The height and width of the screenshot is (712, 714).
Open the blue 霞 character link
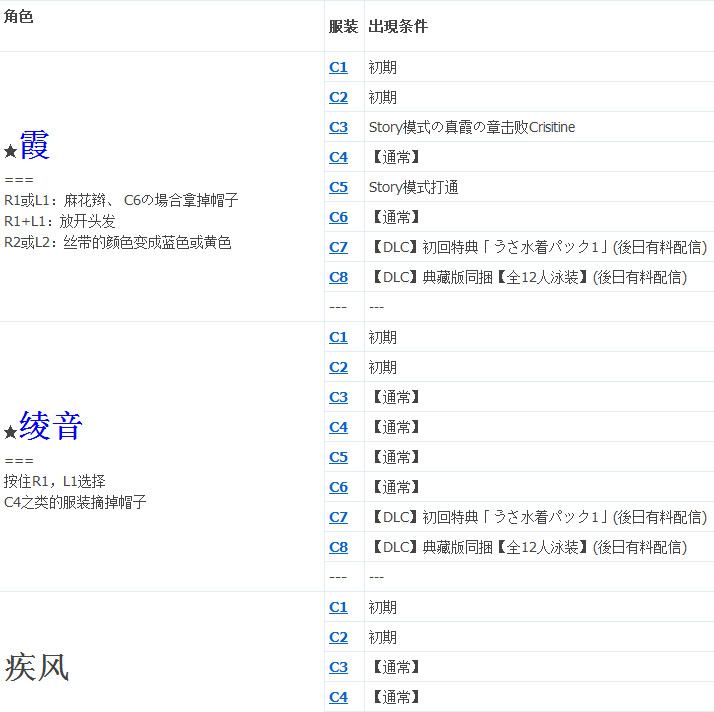tap(34, 146)
